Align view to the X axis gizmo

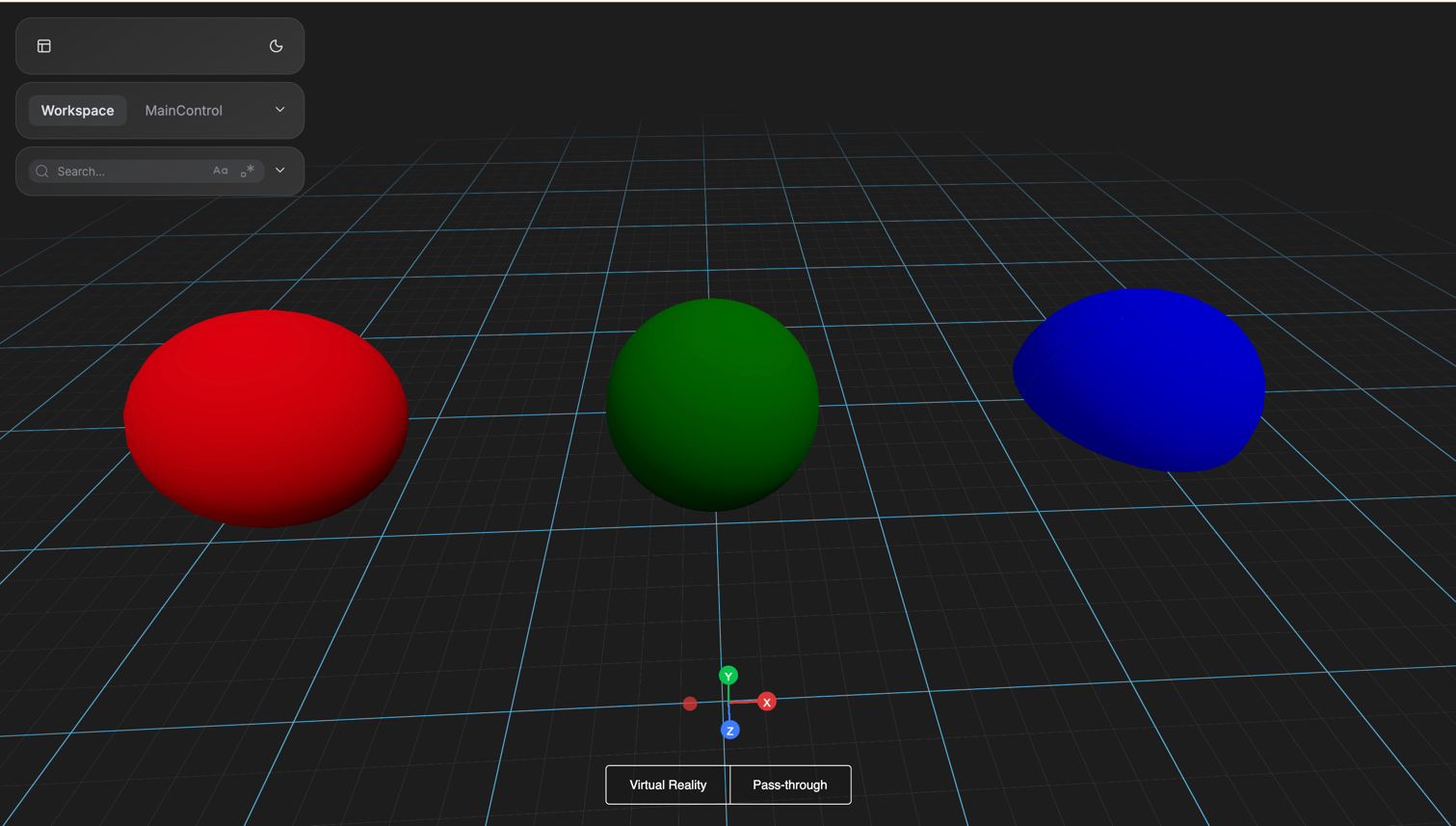767,702
